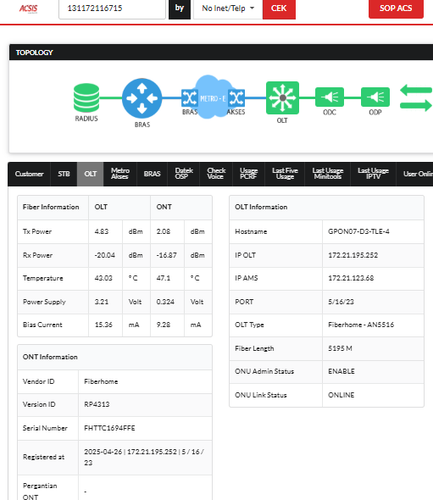Select the OLT tab
Viewport: 433px width, 500px height.
(x=90, y=174)
